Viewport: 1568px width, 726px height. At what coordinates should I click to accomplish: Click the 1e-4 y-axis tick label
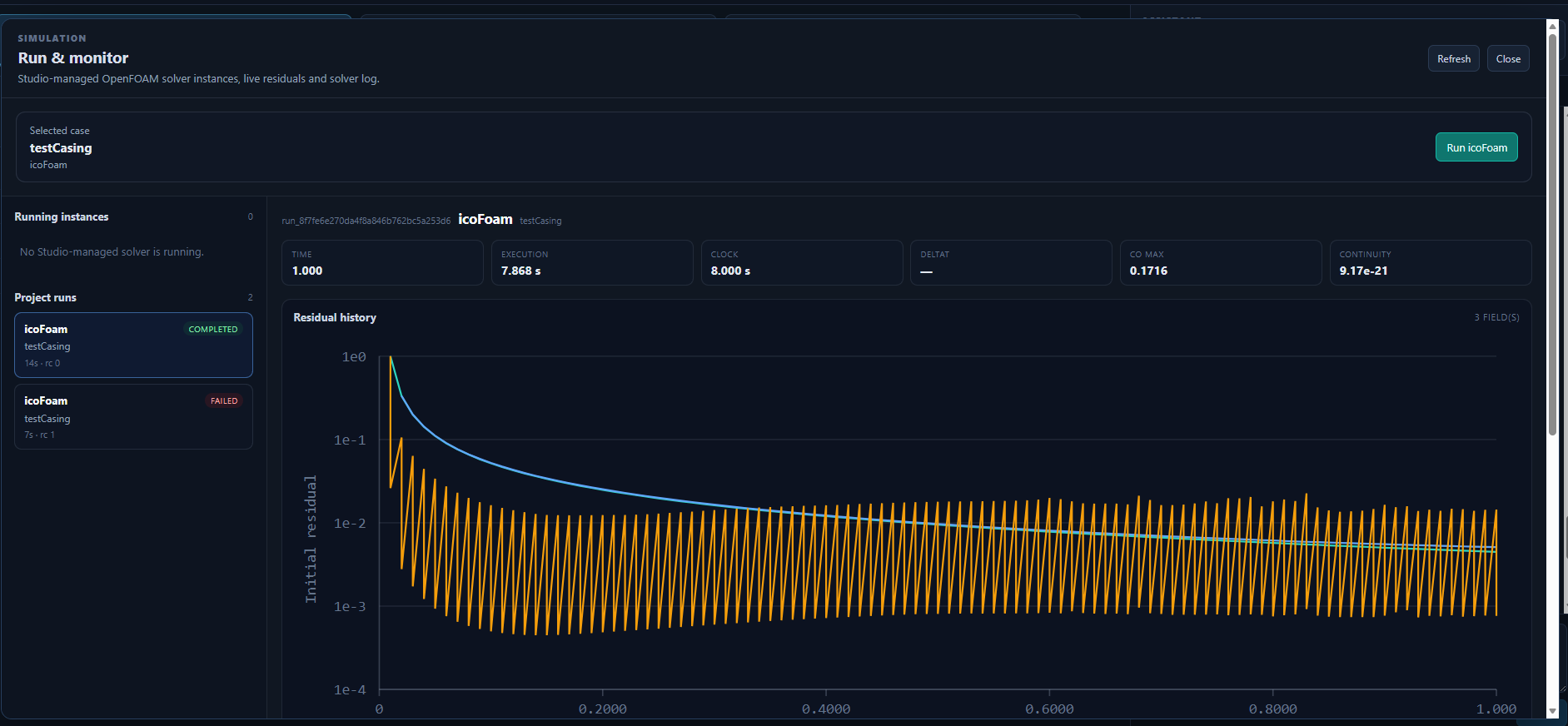coord(350,689)
